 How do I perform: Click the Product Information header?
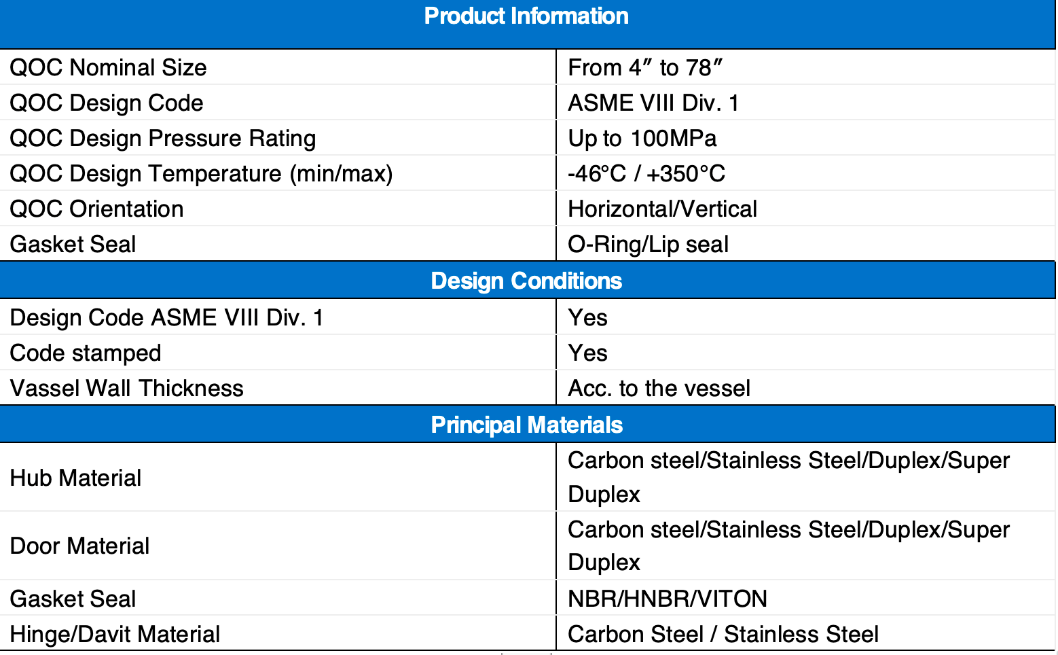click(526, 16)
